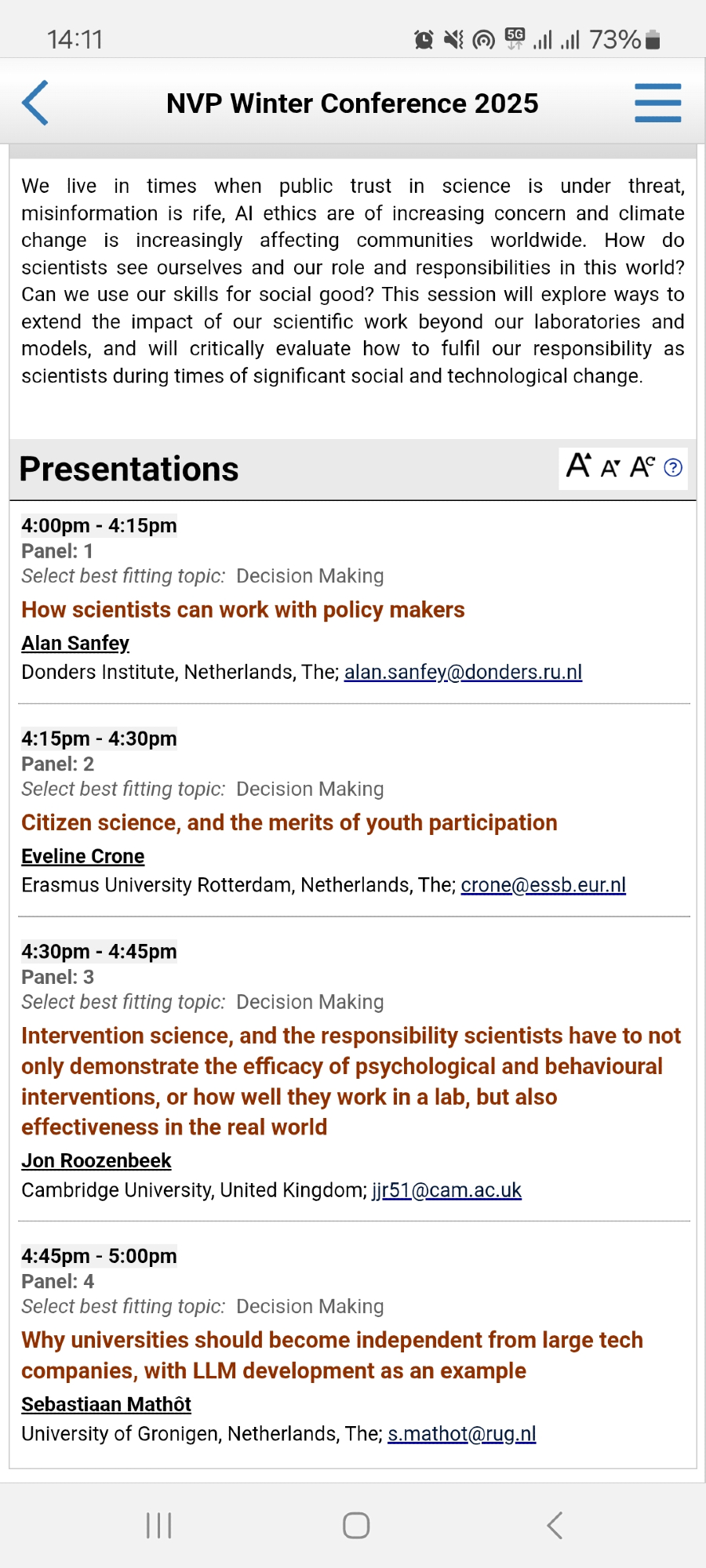This screenshot has height=1568, width=706.
Task: Open author Eveline Crone's profile
Action: click(x=83, y=856)
